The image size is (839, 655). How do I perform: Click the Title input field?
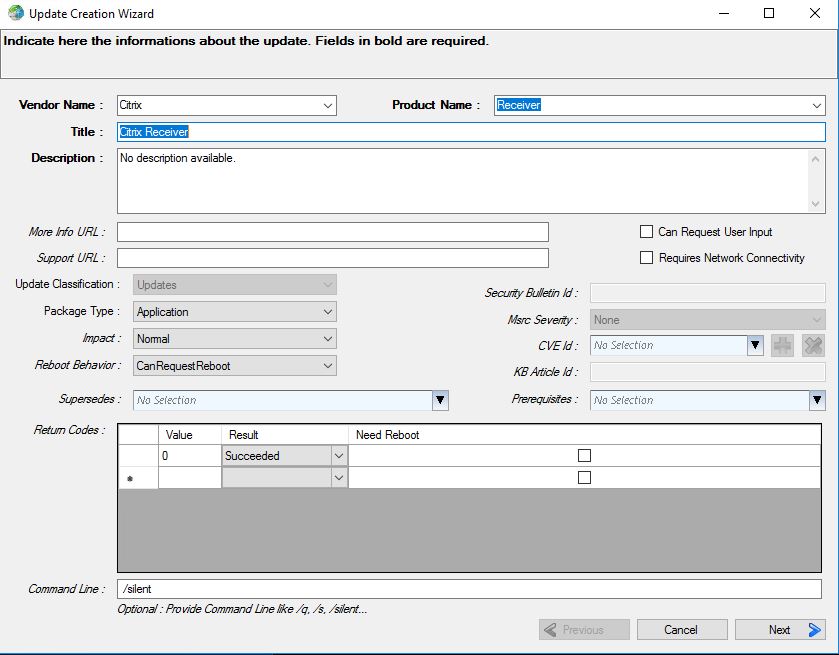point(471,132)
